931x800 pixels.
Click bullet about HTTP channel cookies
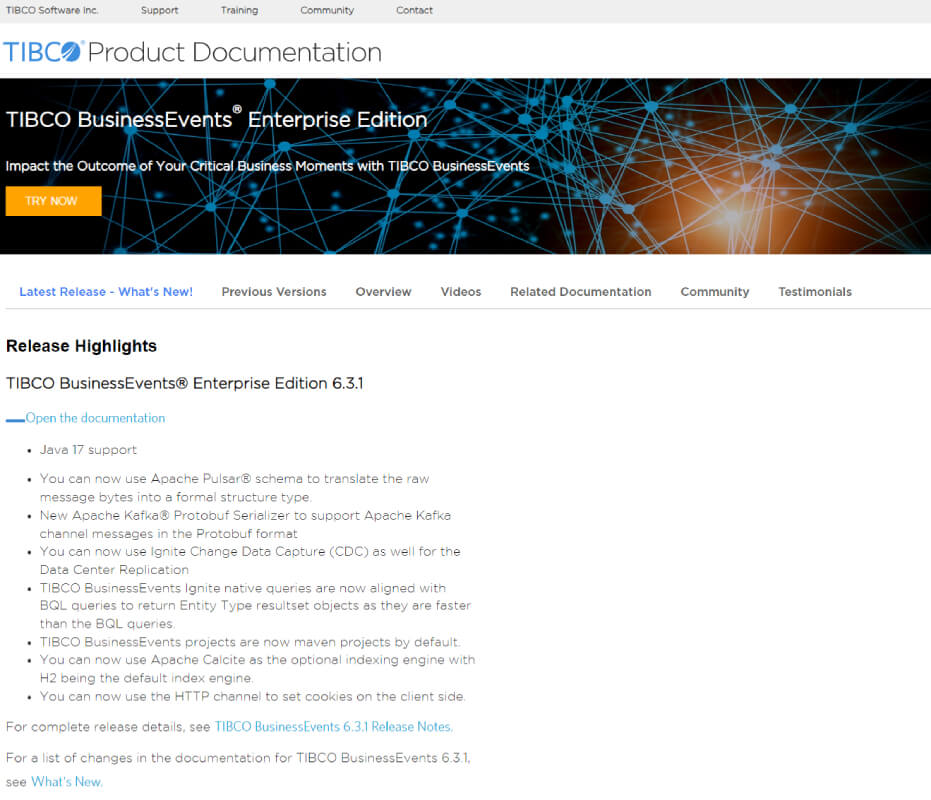click(x=252, y=696)
